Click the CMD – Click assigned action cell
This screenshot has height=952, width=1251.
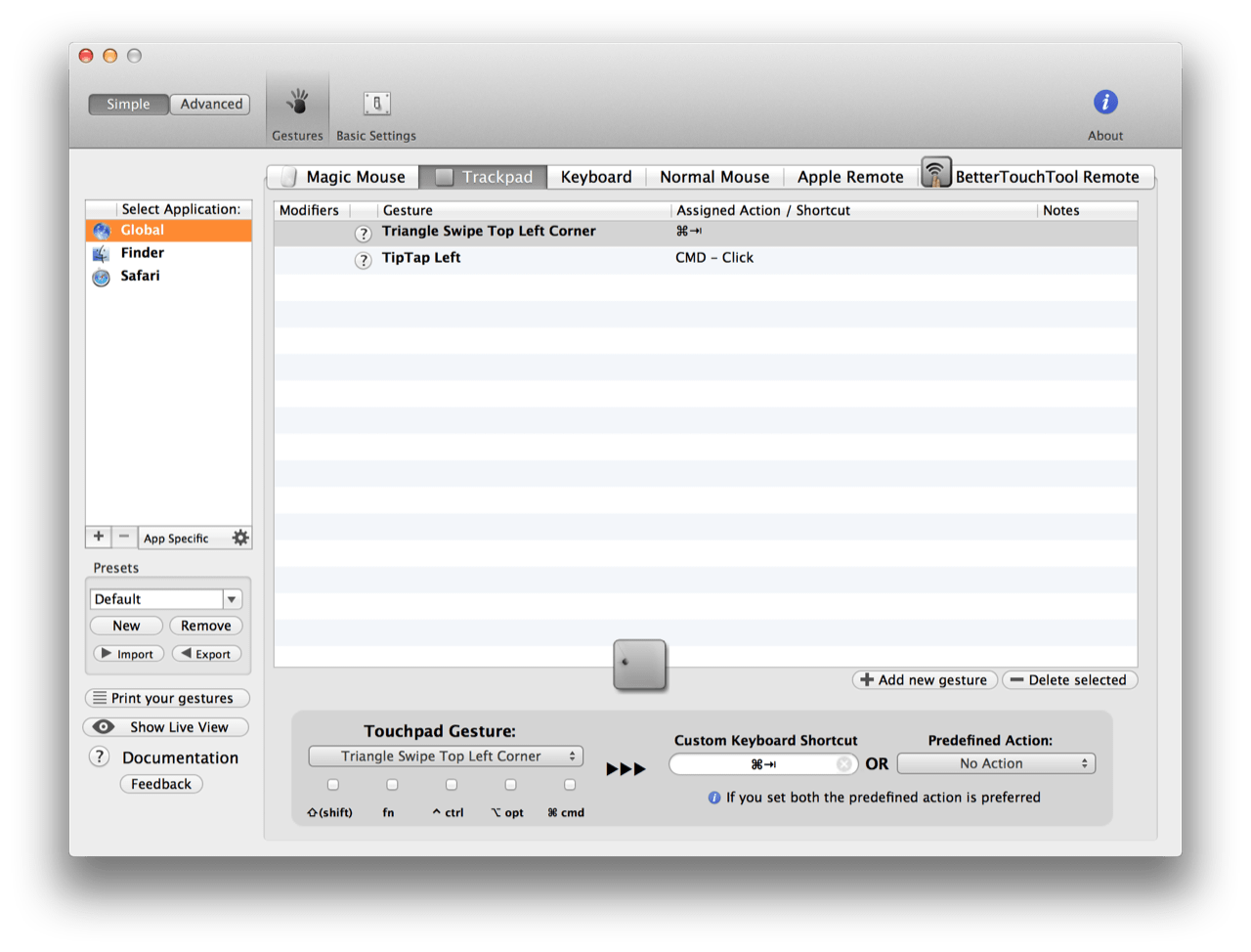tap(714, 258)
